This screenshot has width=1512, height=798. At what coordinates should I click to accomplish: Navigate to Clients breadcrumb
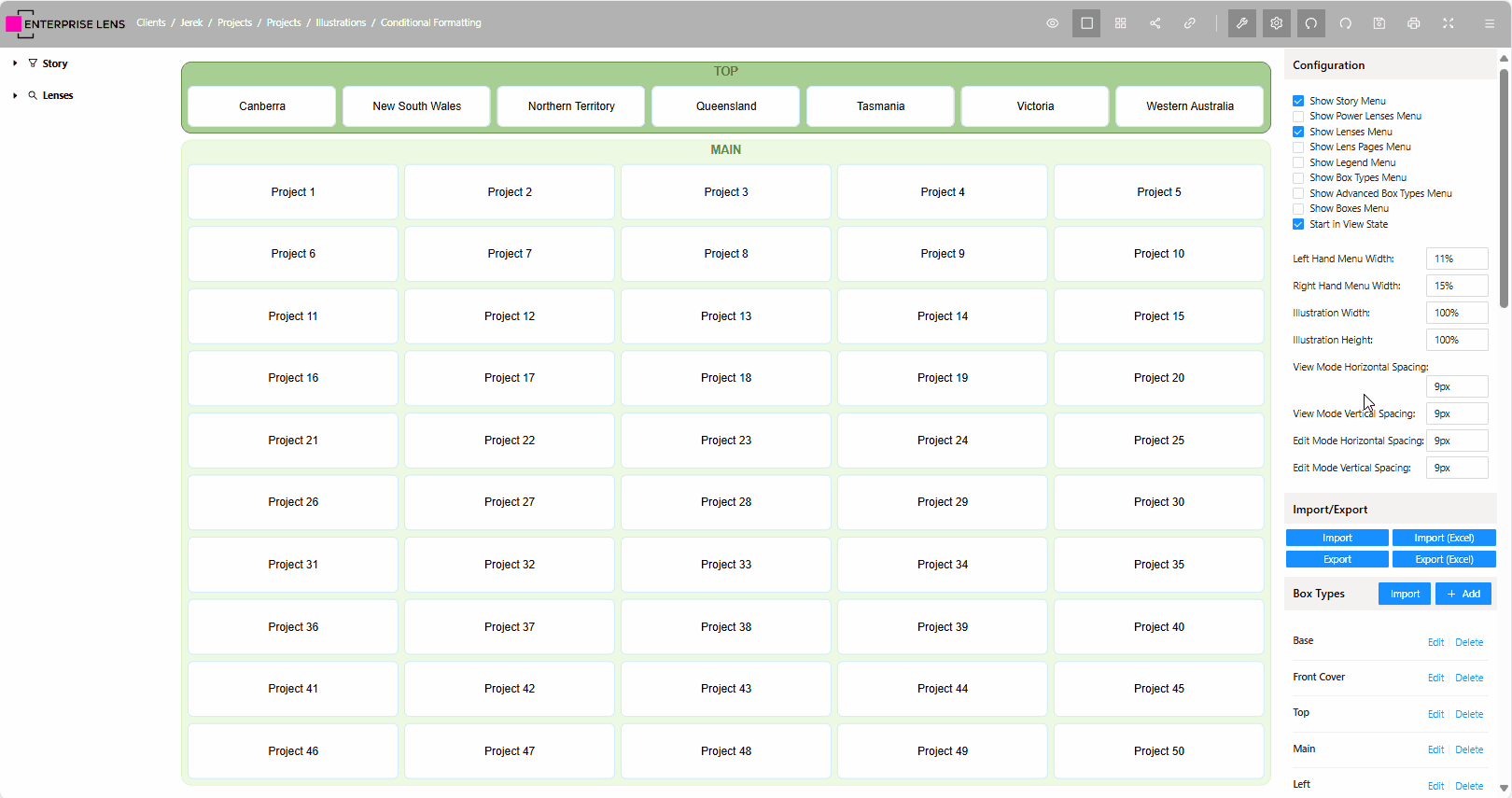point(150,22)
